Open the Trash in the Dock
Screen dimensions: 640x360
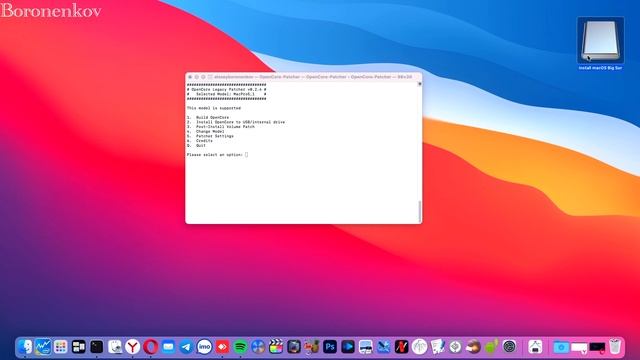tap(615, 347)
